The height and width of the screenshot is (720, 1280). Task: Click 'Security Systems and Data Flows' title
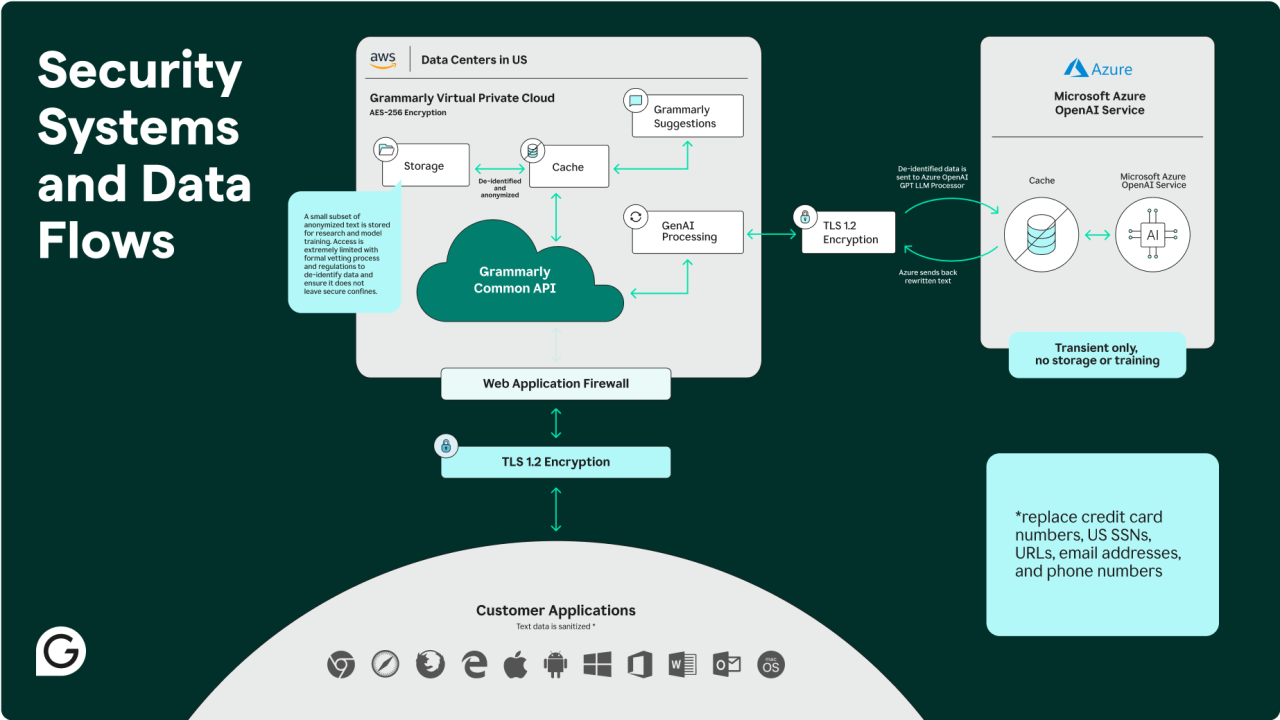(144, 156)
